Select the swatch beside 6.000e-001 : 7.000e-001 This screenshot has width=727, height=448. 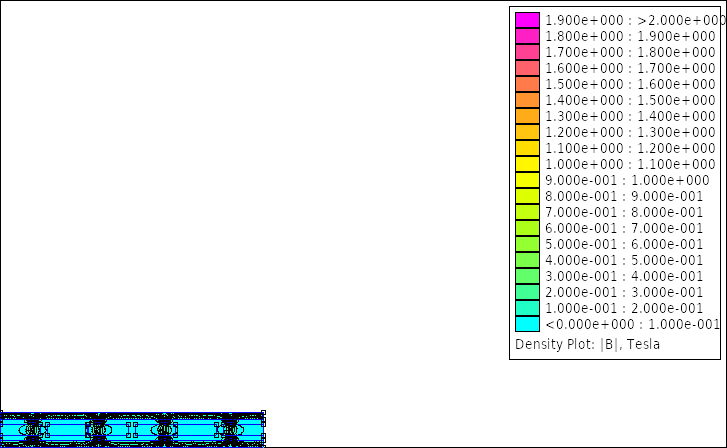click(x=527, y=228)
